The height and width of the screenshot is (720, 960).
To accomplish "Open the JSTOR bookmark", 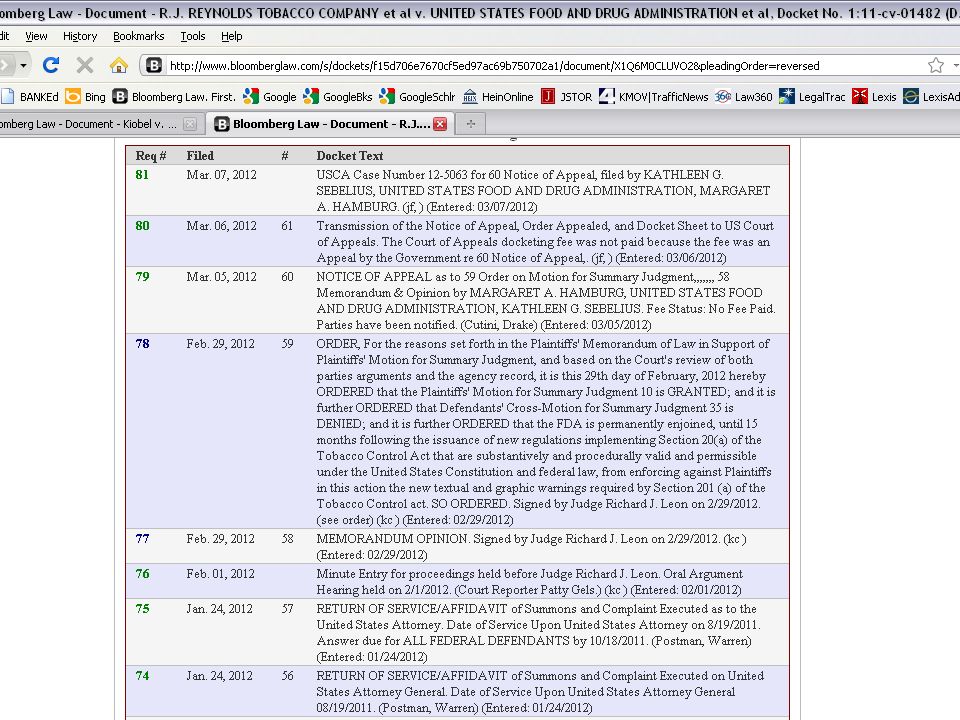I will click(x=566, y=97).
